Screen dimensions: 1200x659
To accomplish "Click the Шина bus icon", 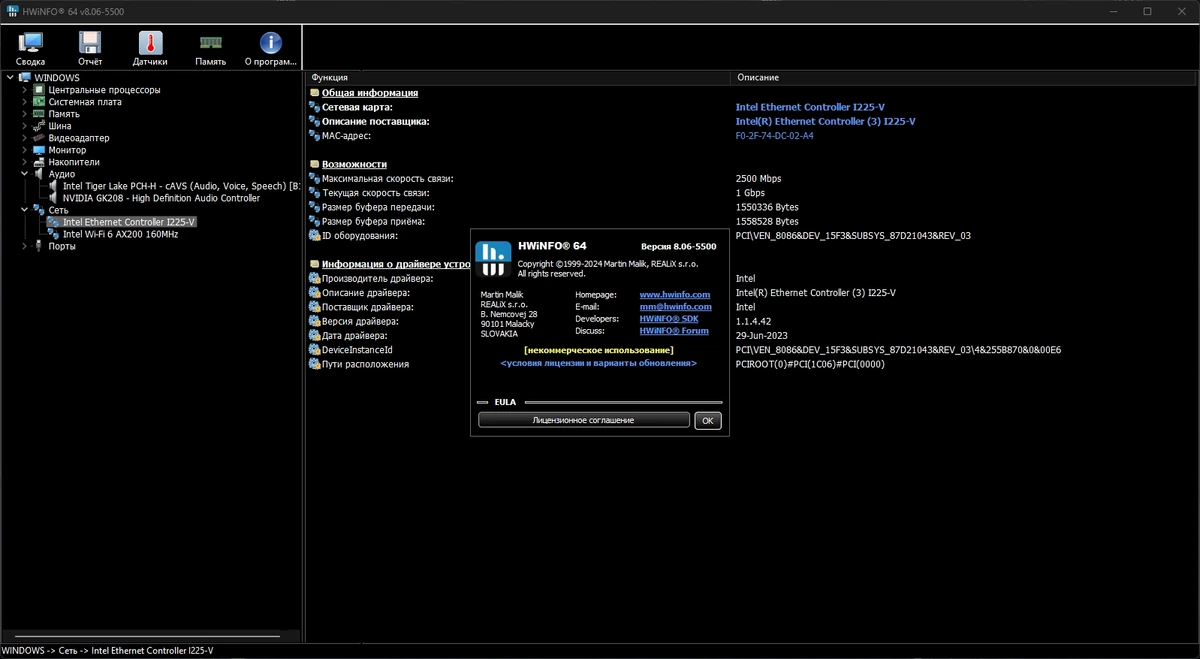I will 39,126.
